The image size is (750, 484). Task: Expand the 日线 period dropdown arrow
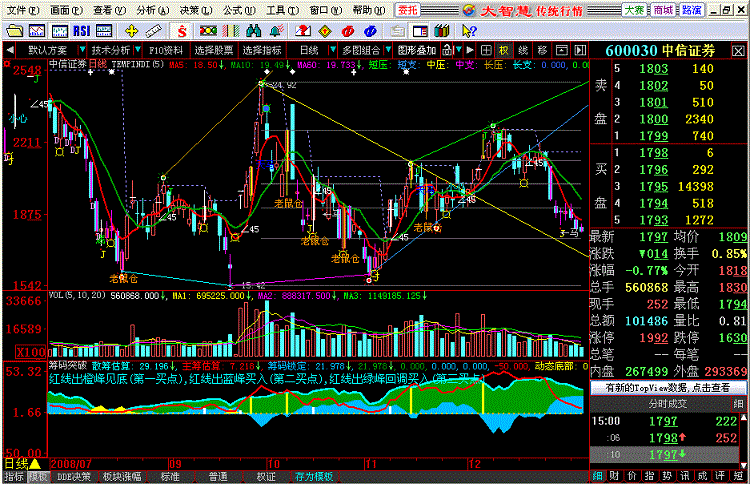pyautogui.click(x=332, y=50)
